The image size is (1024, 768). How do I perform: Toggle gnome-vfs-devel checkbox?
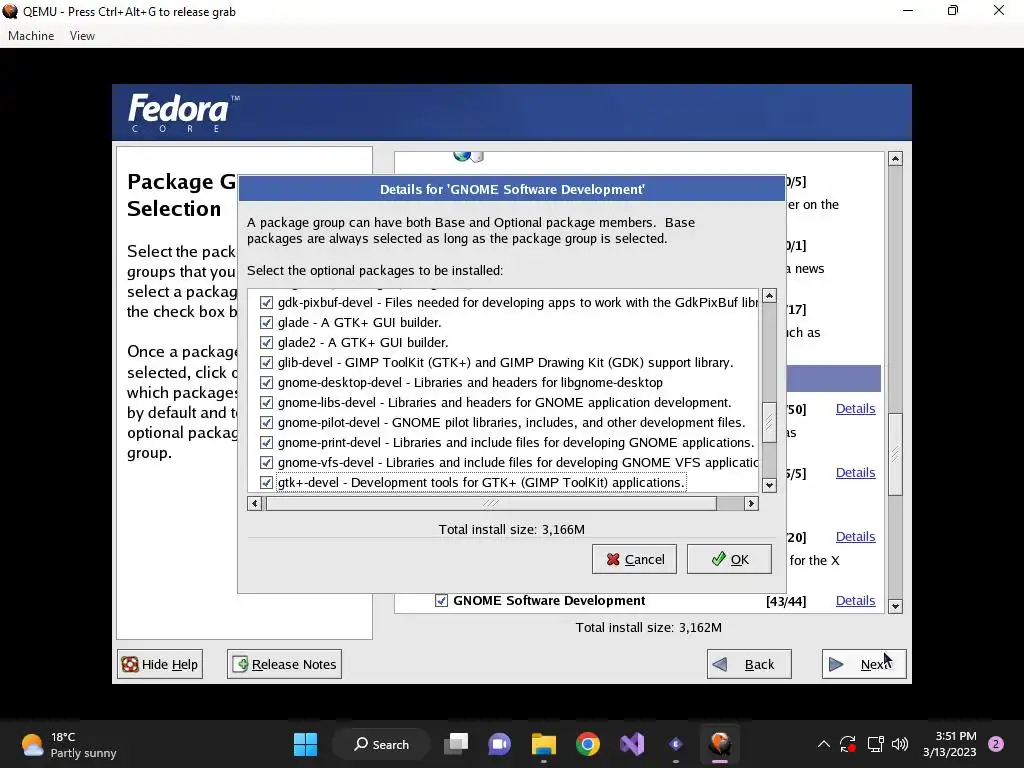coord(266,462)
